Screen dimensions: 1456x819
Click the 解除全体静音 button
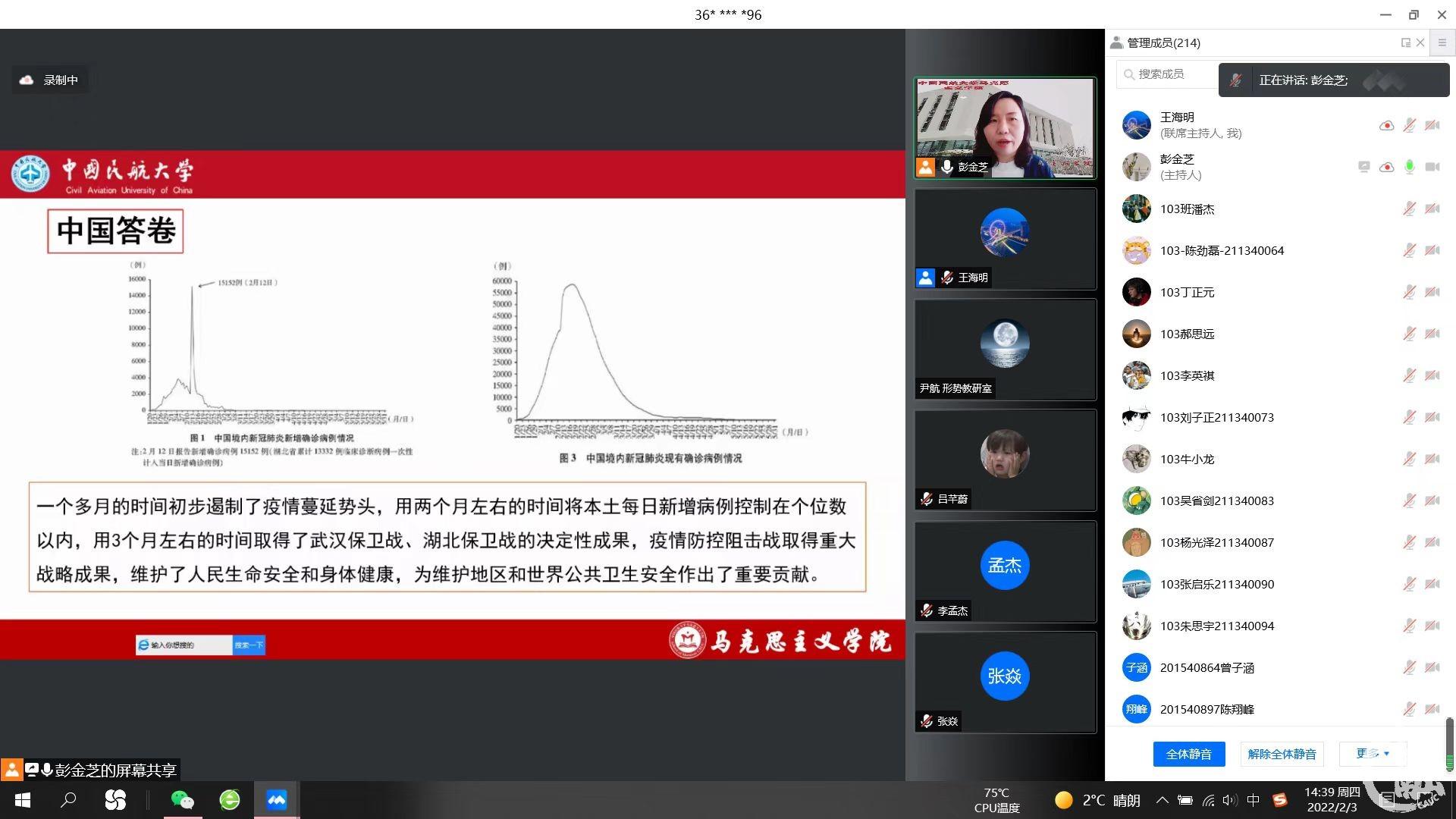tap(1282, 754)
